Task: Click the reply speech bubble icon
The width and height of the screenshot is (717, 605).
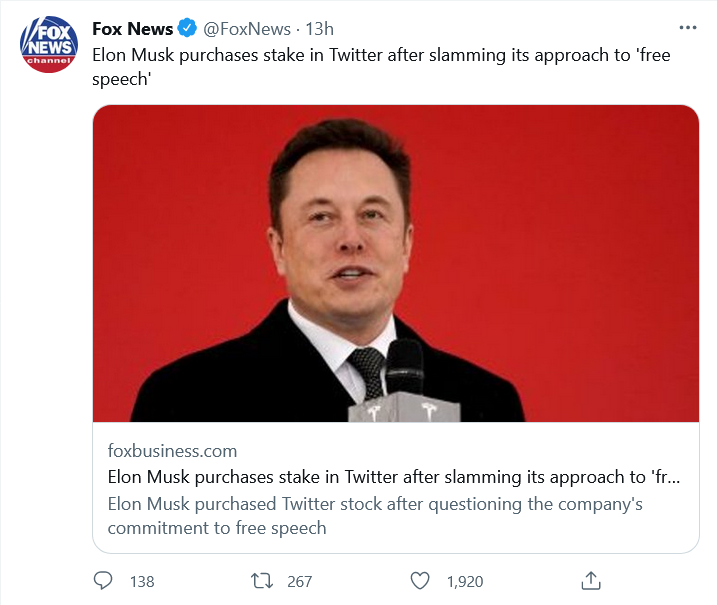Action: 103,580
